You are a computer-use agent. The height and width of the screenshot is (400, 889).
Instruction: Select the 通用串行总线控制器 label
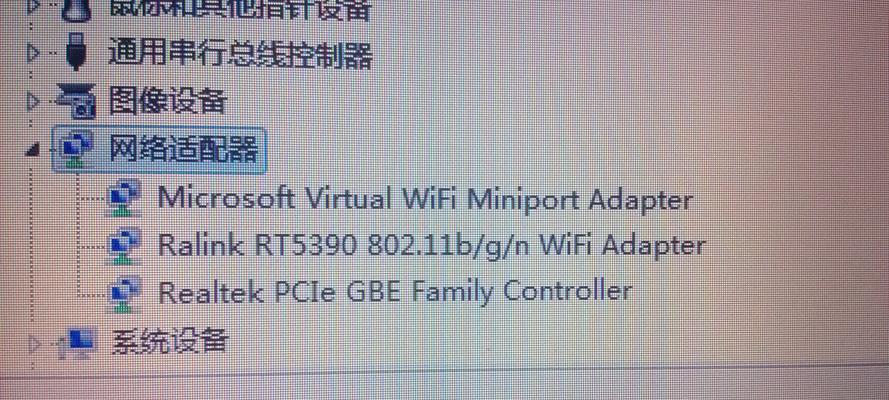240,54
